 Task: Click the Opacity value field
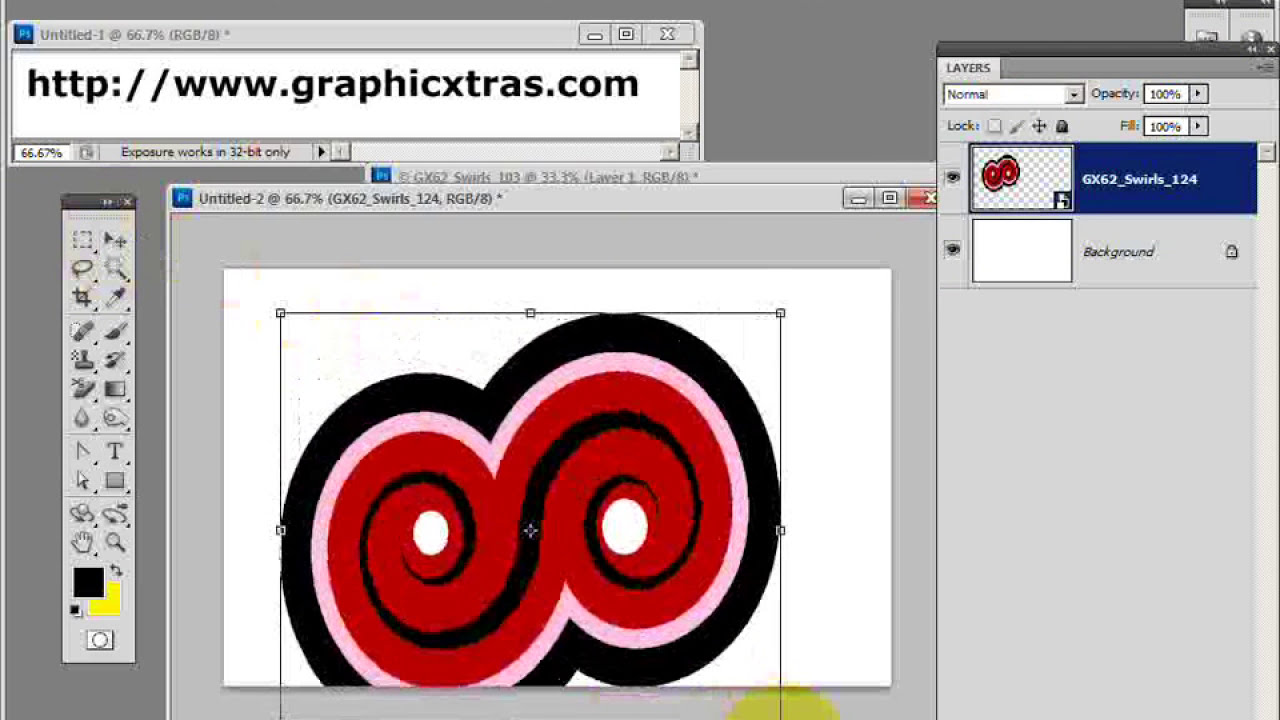coord(1165,94)
